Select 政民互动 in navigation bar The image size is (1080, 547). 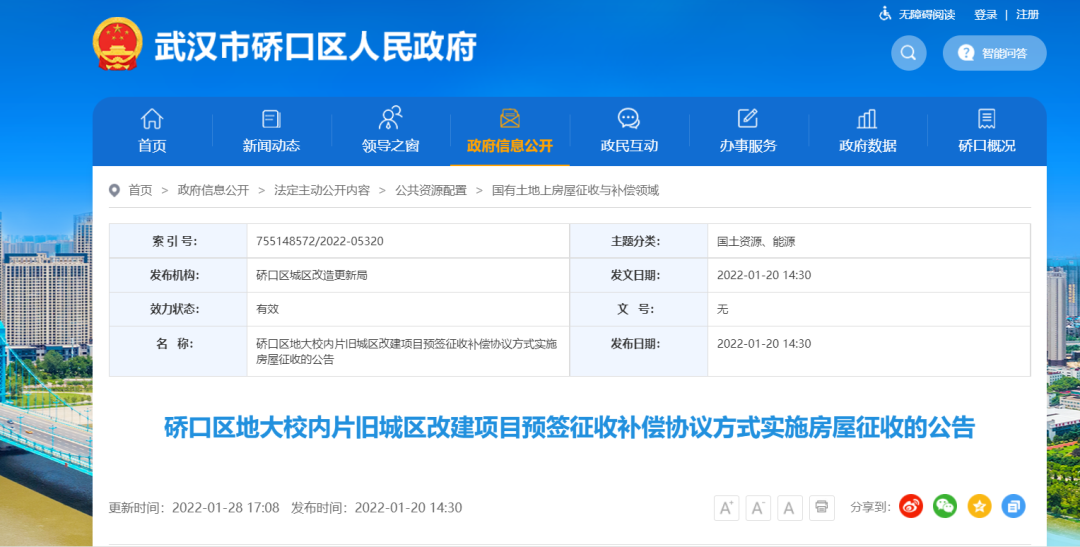point(629,131)
